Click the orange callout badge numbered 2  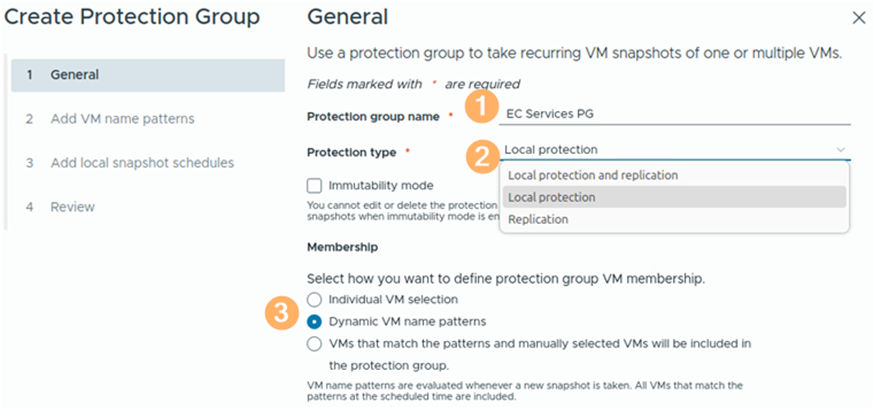[x=483, y=155]
